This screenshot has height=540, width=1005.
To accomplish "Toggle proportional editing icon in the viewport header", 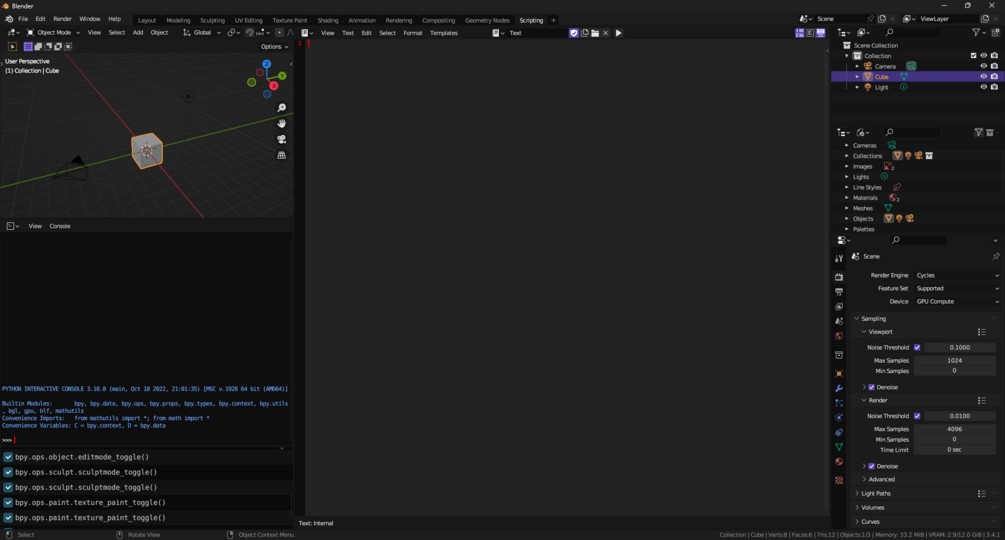I will pyautogui.click(x=279, y=33).
